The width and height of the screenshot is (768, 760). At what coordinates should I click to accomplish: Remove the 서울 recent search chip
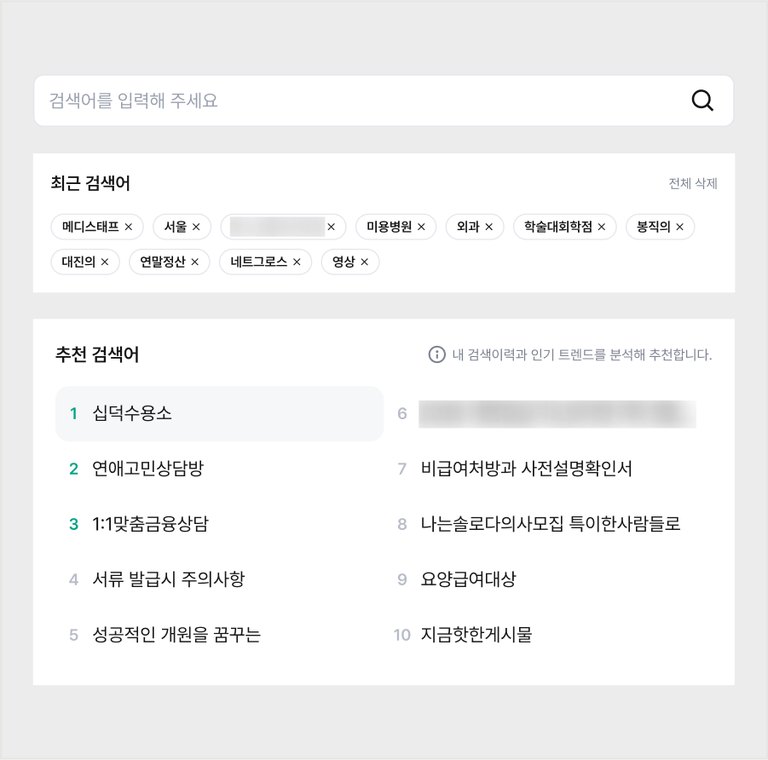click(x=196, y=227)
